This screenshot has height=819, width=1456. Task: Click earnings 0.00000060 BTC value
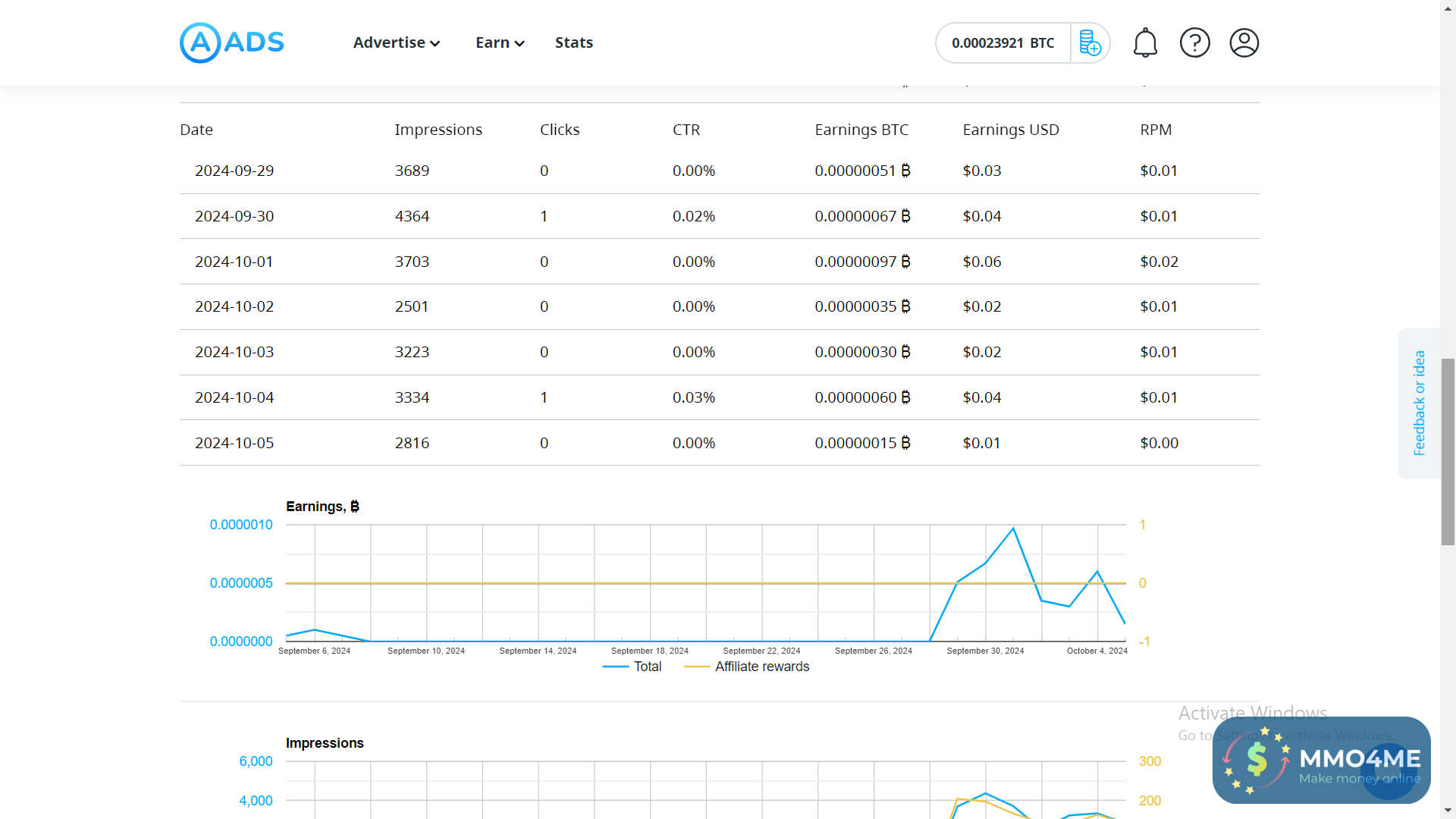(x=862, y=397)
